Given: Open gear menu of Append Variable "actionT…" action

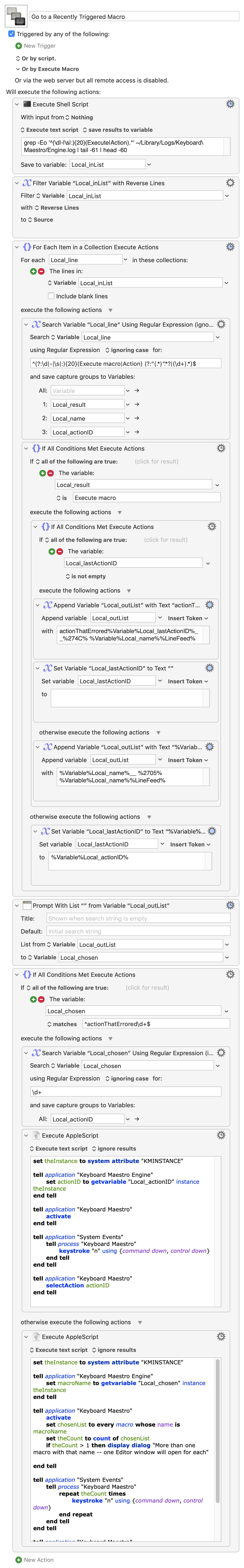Looking at the screenshot, I should 209,605.
